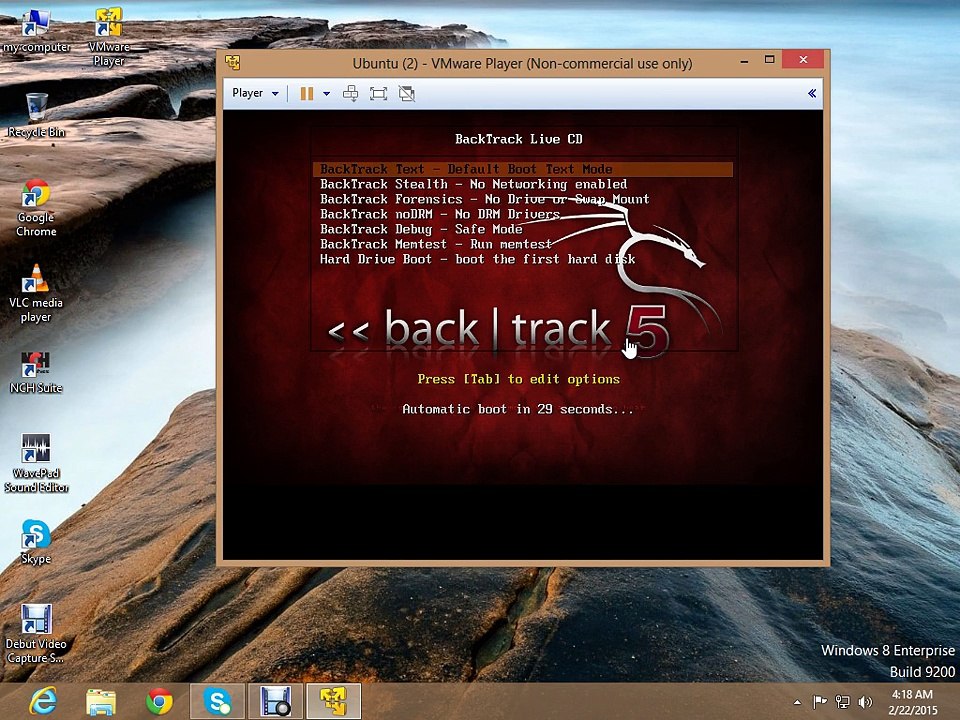Open File Explorer from the taskbar

(102, 702)
